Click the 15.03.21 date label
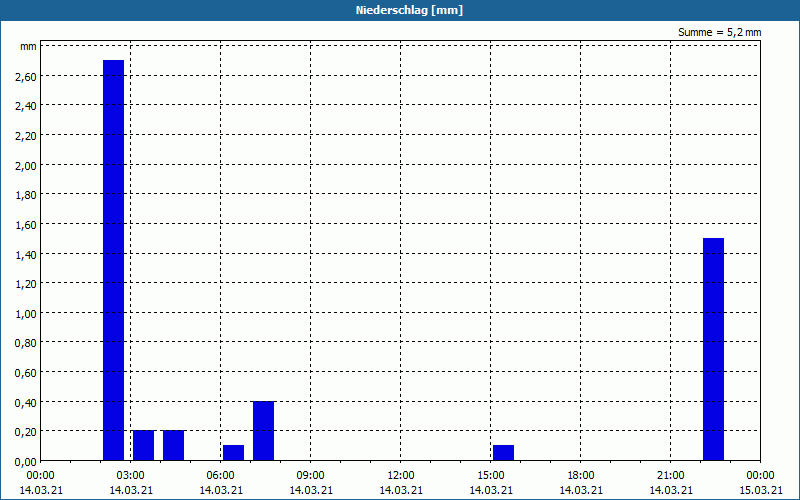This screenshot has width=800, height=500. coord(761,490)
